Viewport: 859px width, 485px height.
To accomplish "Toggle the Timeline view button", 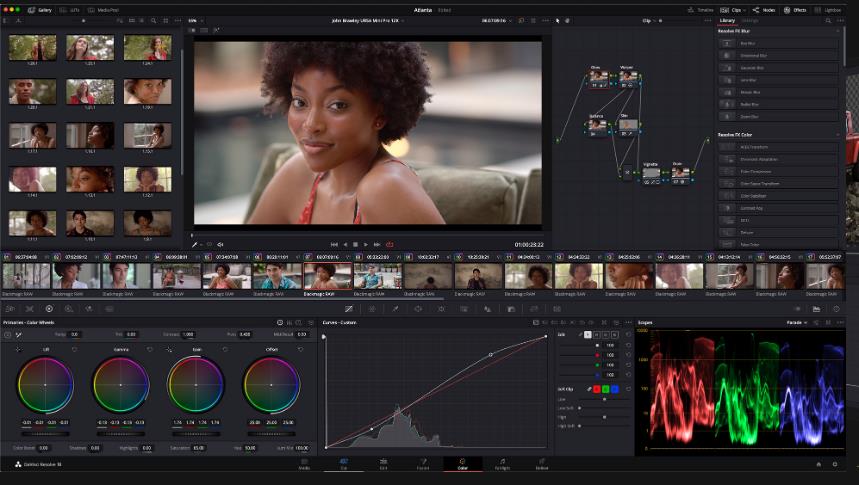I will point(701,9).
